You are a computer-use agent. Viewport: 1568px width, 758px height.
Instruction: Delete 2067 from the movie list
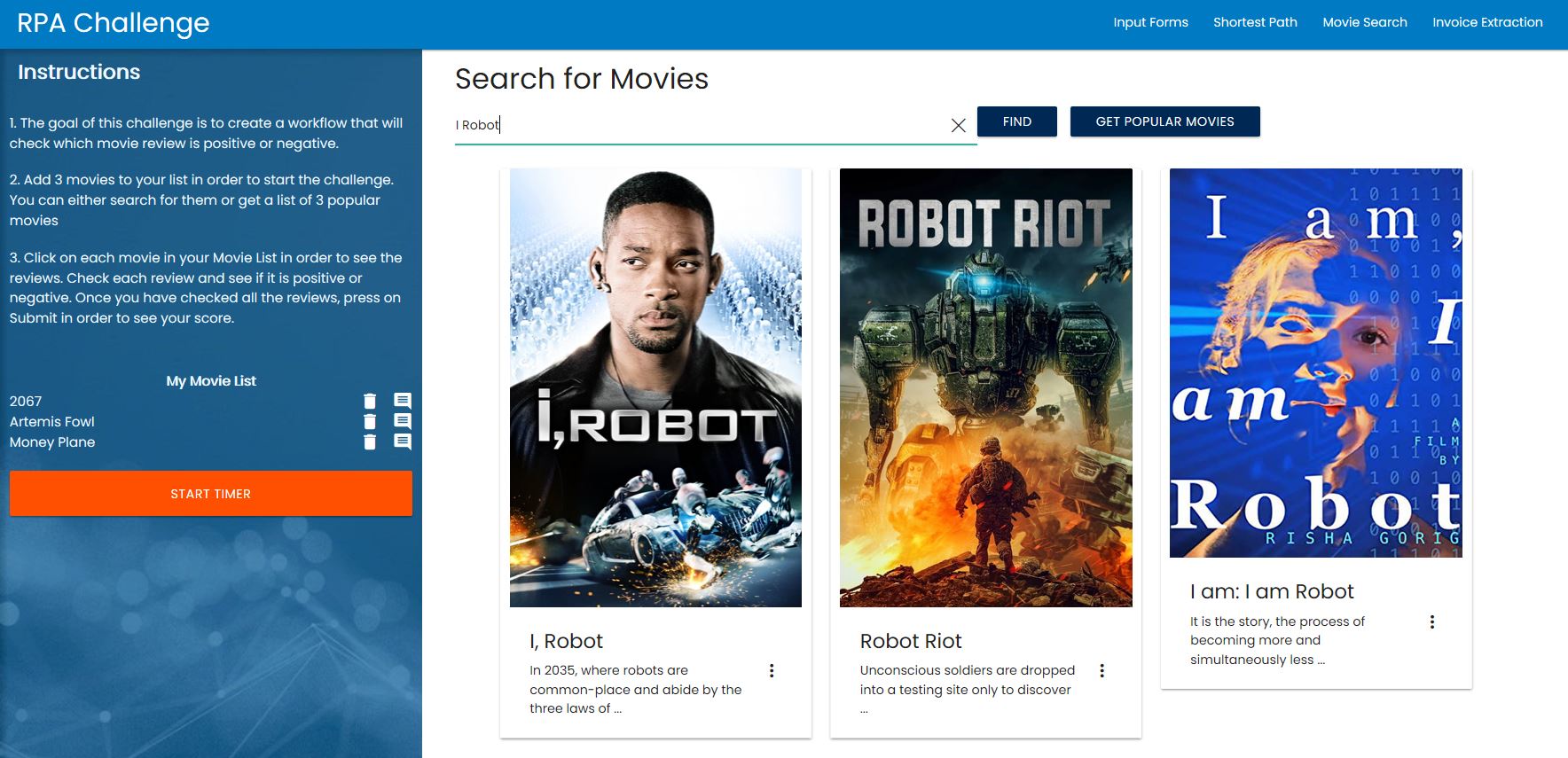click(x=370, y=402)
